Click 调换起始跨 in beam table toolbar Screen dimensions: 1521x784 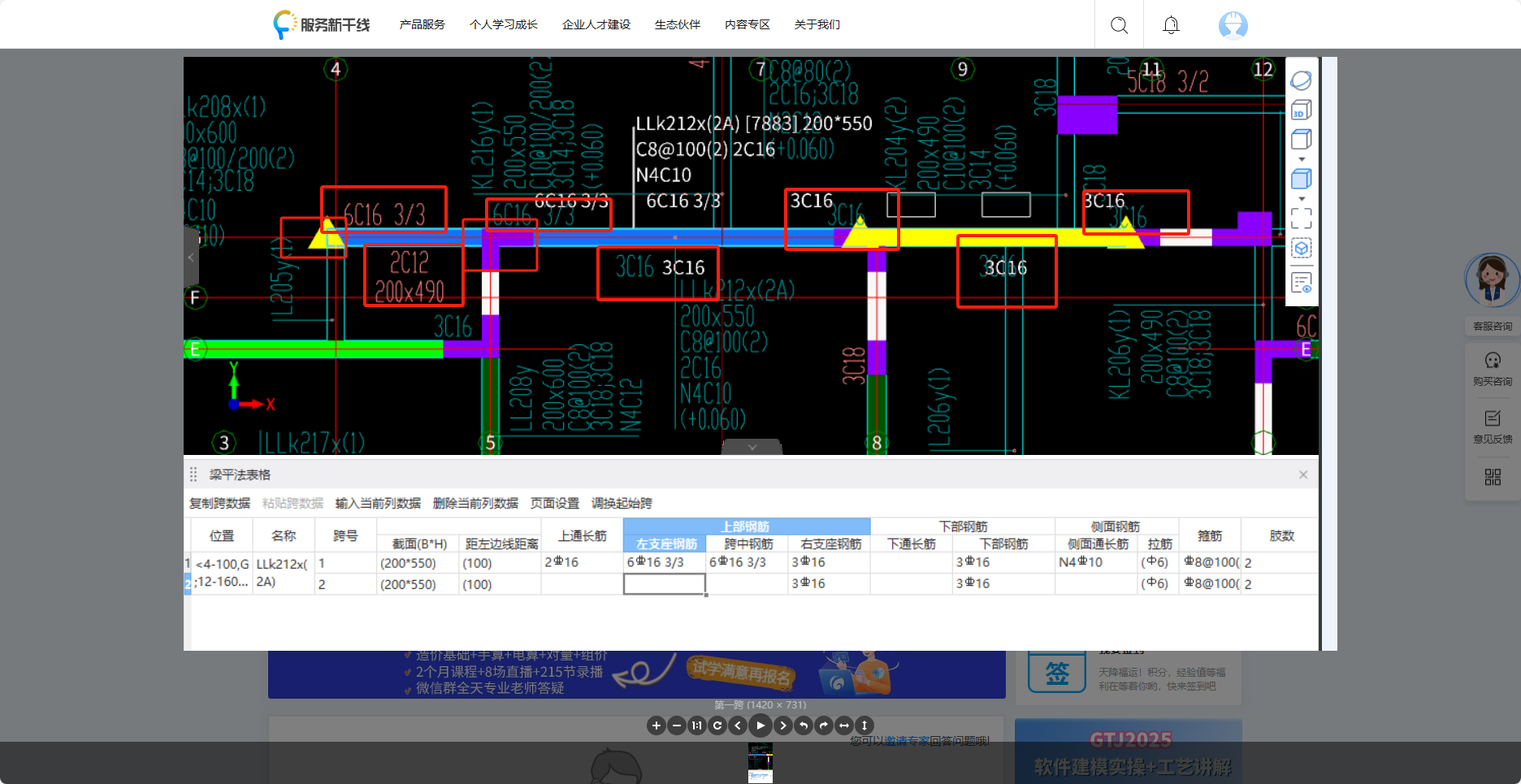coord(622,503)
